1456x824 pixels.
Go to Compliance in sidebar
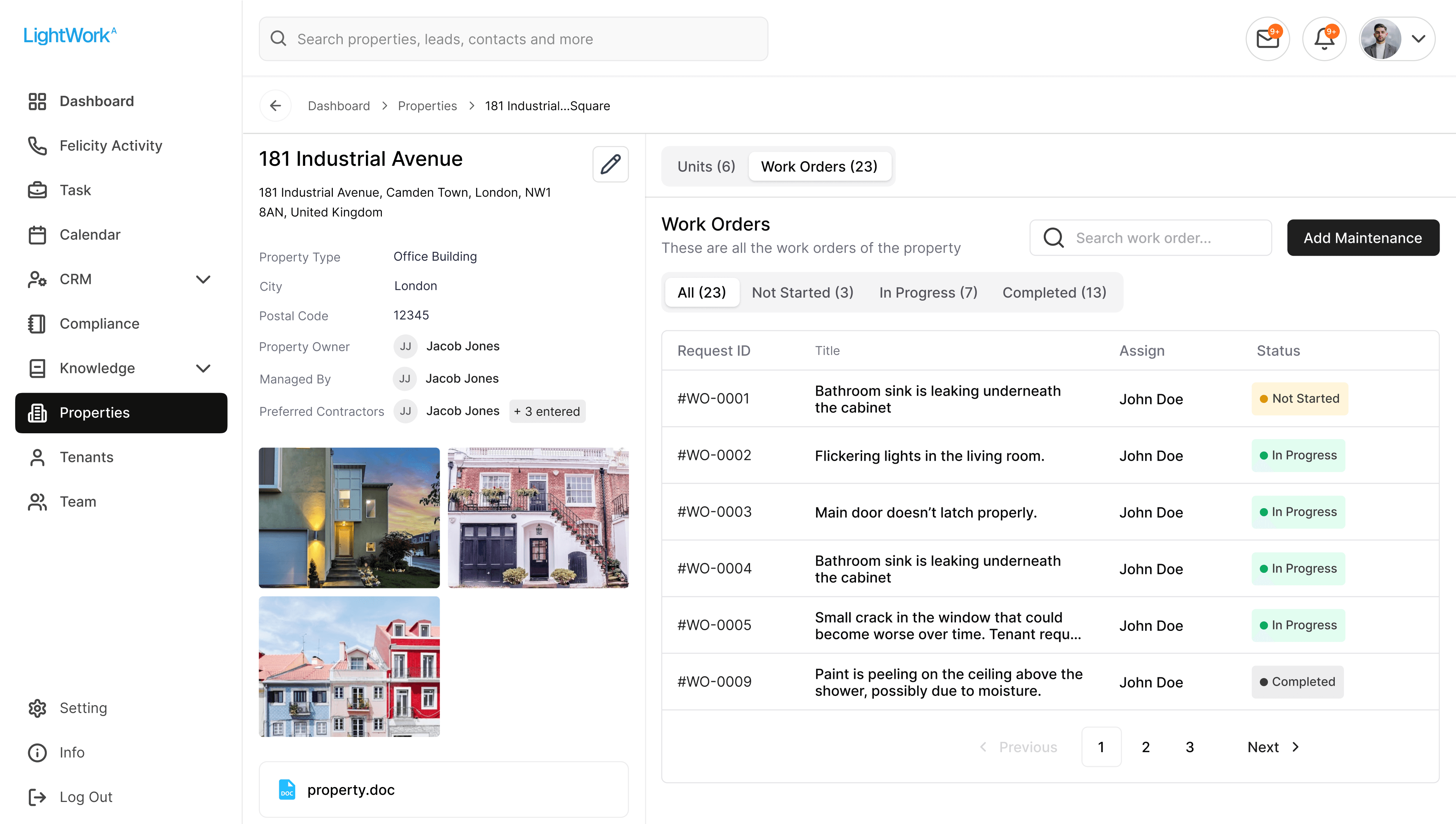[99, 324]
